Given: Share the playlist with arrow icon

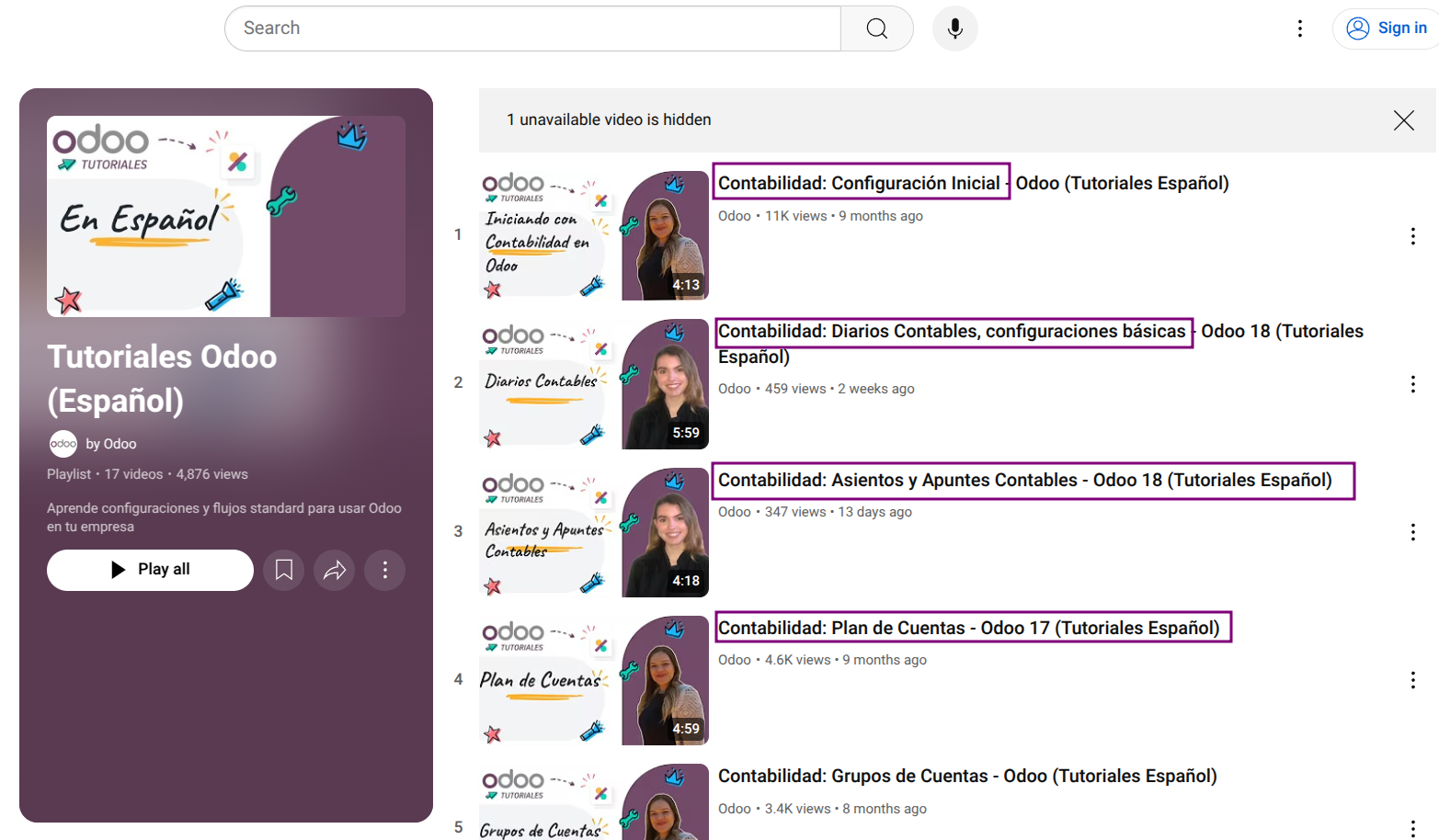Looking at the screenshot, I should [335, 570].
